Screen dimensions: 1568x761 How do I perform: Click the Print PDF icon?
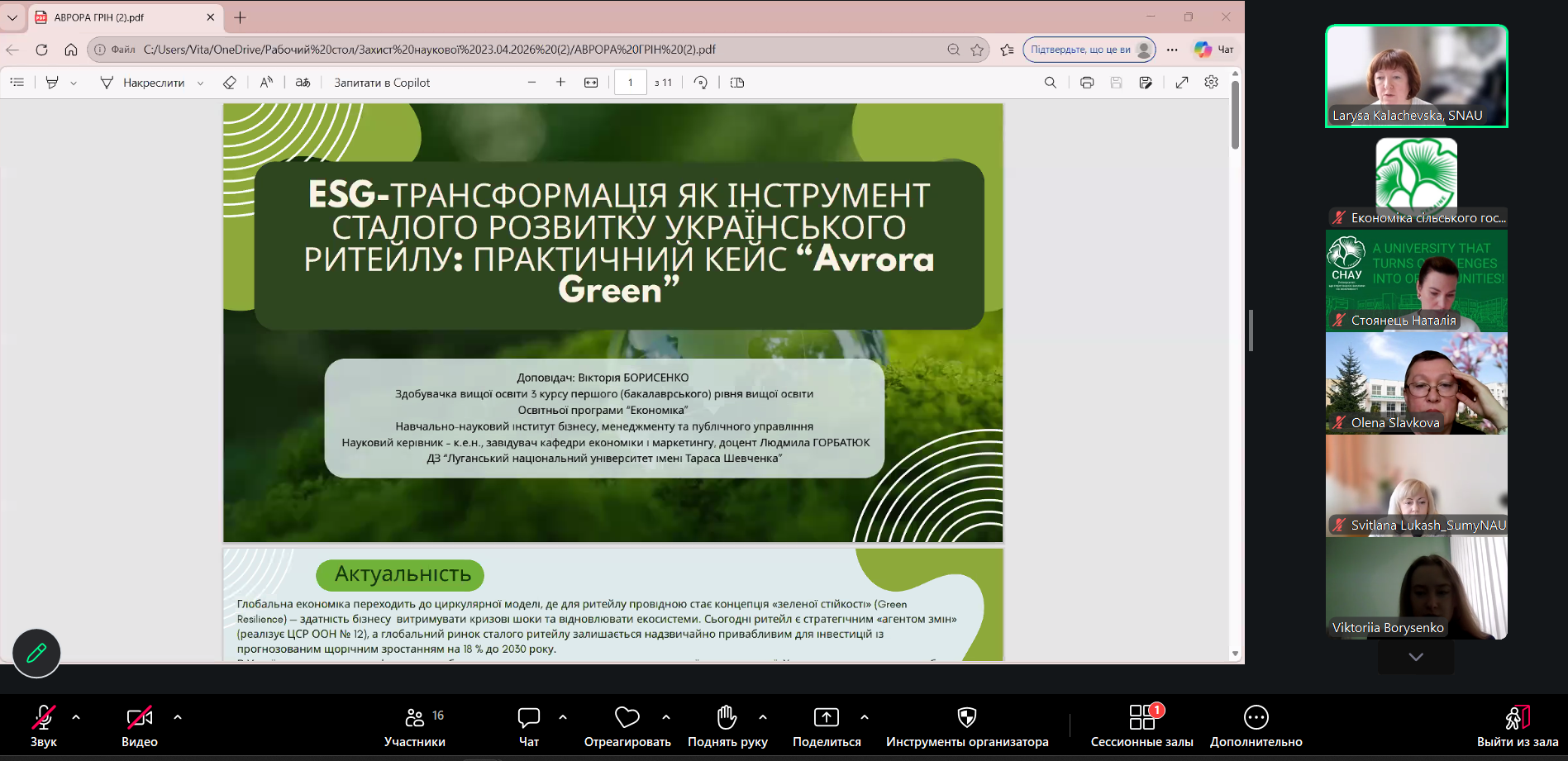1087,83
